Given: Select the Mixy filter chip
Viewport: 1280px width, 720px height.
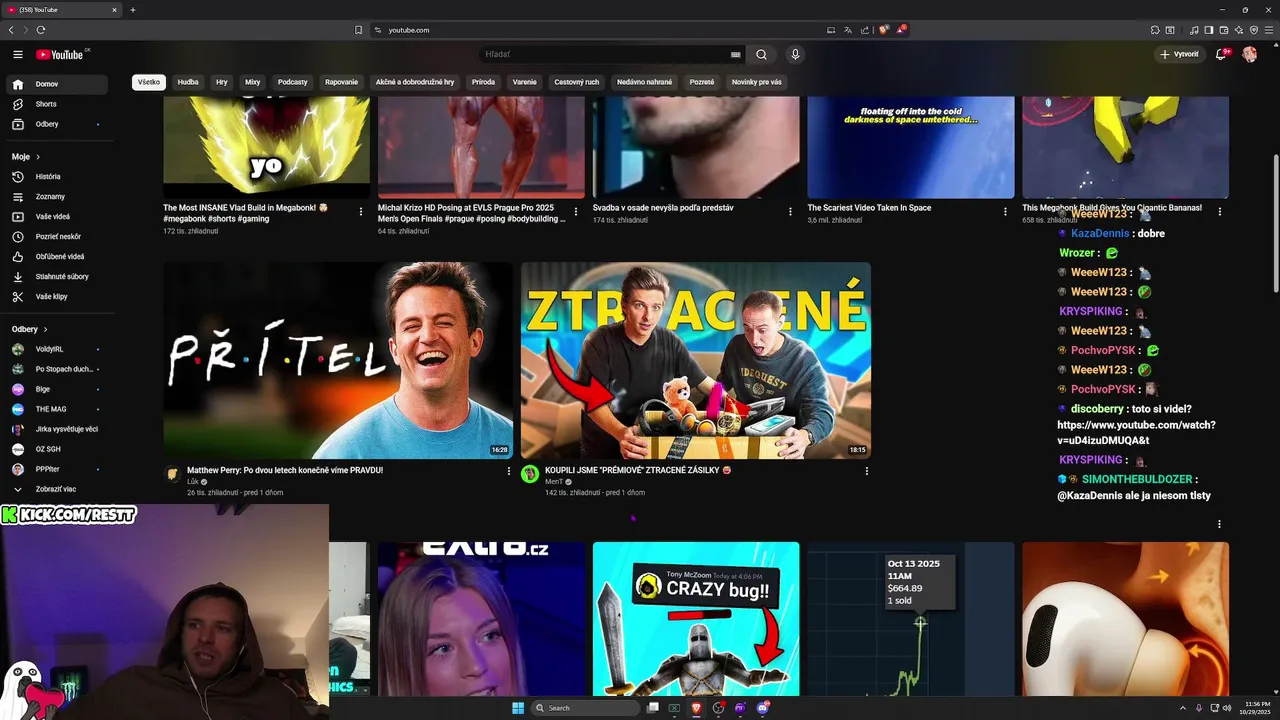Looking at the screenshot, I should point(253,82).
